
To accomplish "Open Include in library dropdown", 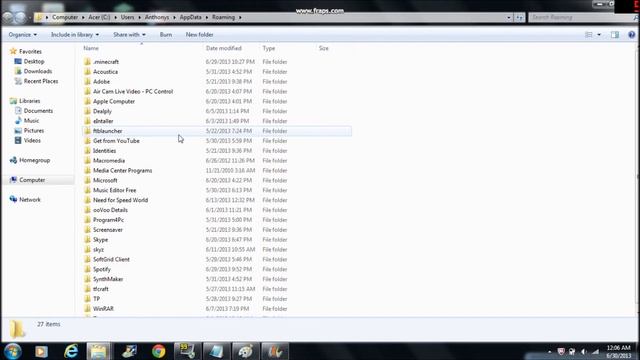I will tap(75, 35).
